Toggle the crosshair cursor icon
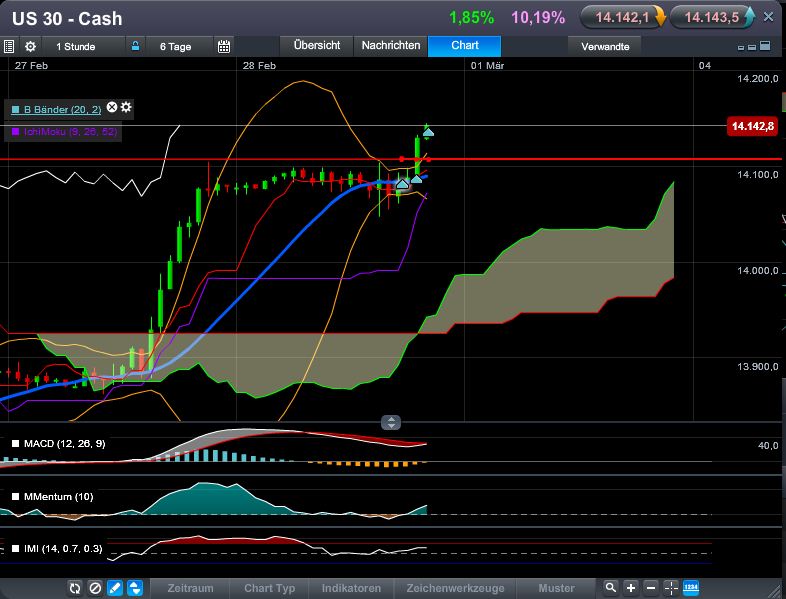Screen dimensions: 786x599 (x=671, y=587)
